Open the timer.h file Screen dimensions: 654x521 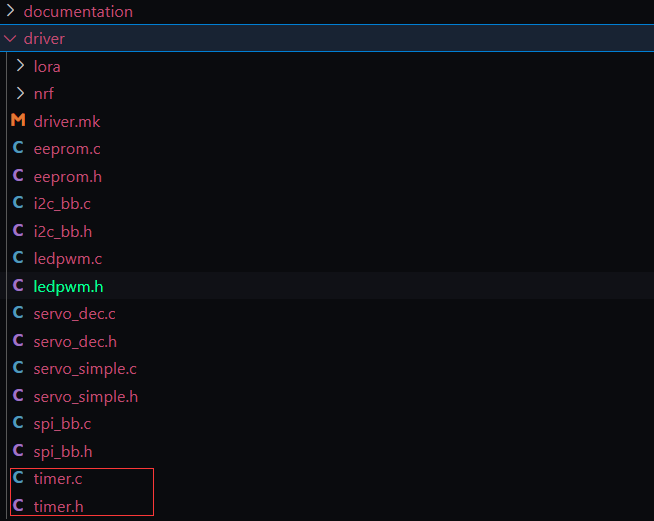(x=59, y=506)
